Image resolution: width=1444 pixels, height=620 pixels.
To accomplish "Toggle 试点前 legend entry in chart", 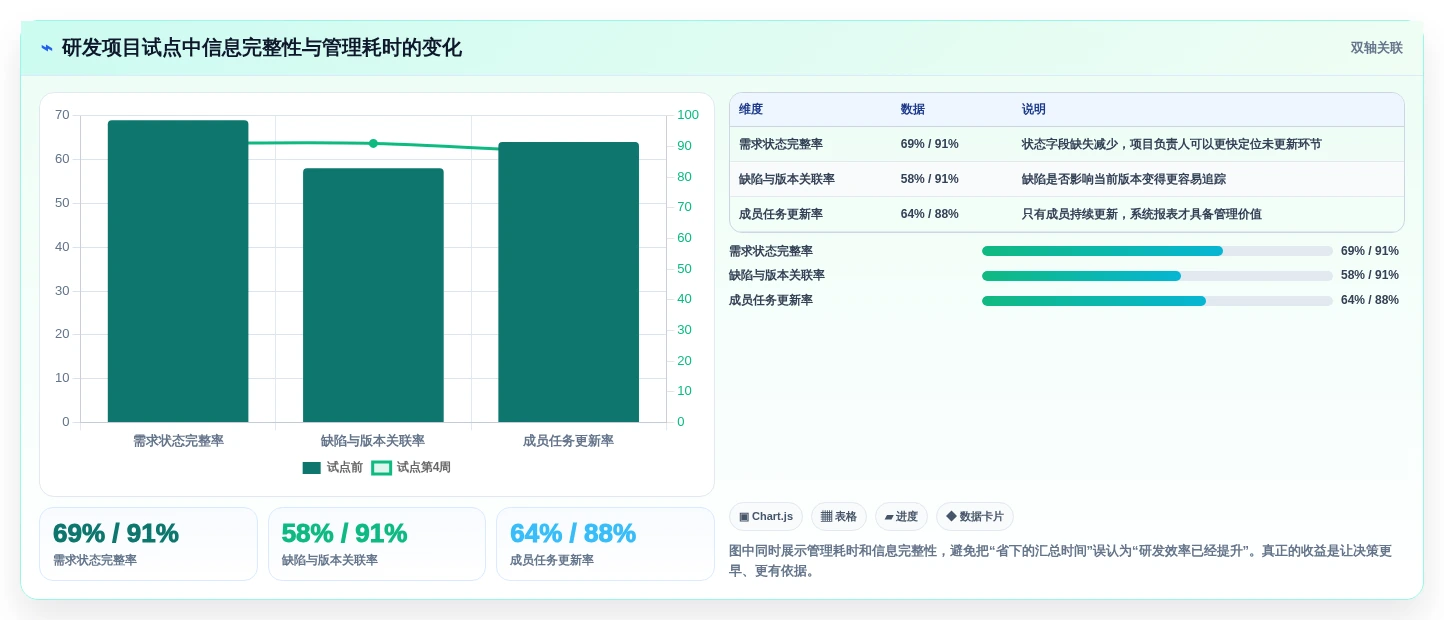I will [332, 467].
